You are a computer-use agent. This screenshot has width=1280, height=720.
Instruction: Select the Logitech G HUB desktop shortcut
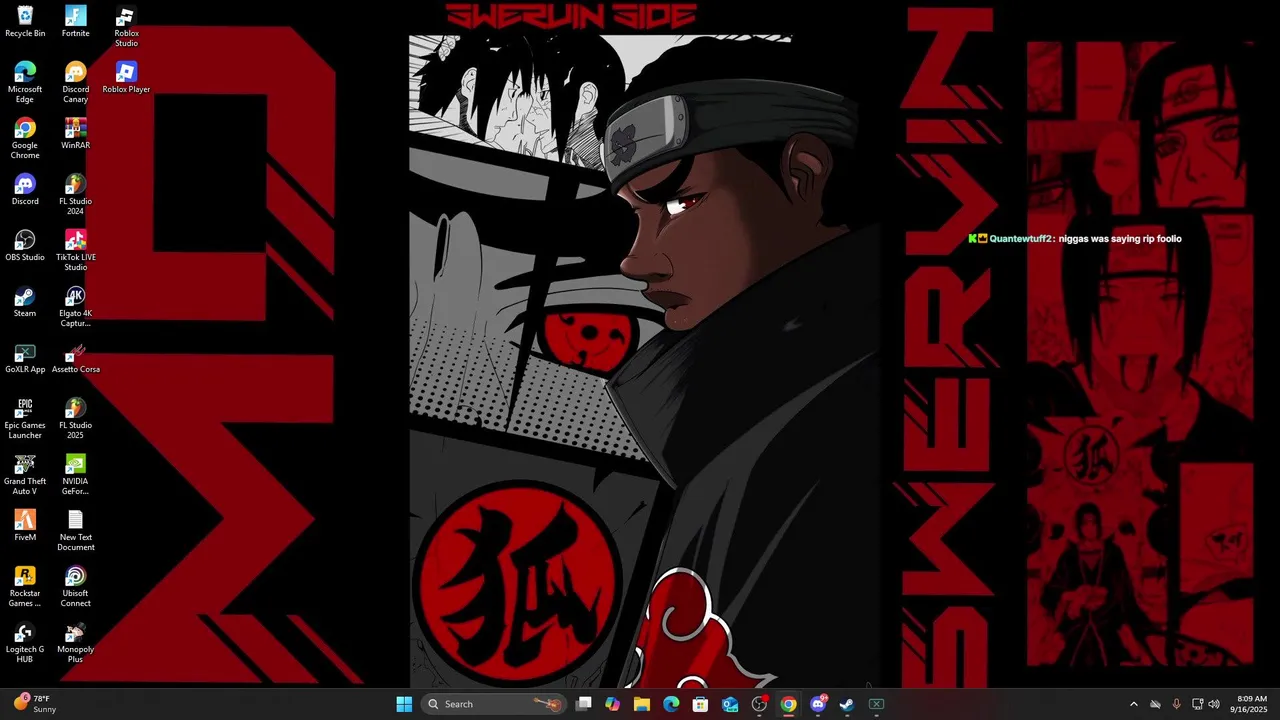click(25, 643)
